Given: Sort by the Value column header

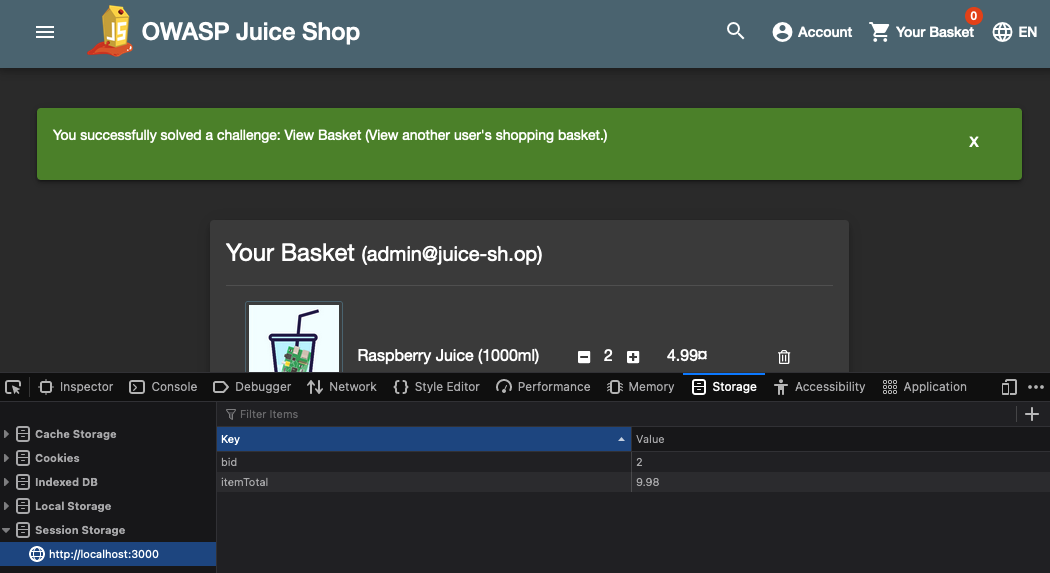Looking at the screenshot, I should 840,439.
